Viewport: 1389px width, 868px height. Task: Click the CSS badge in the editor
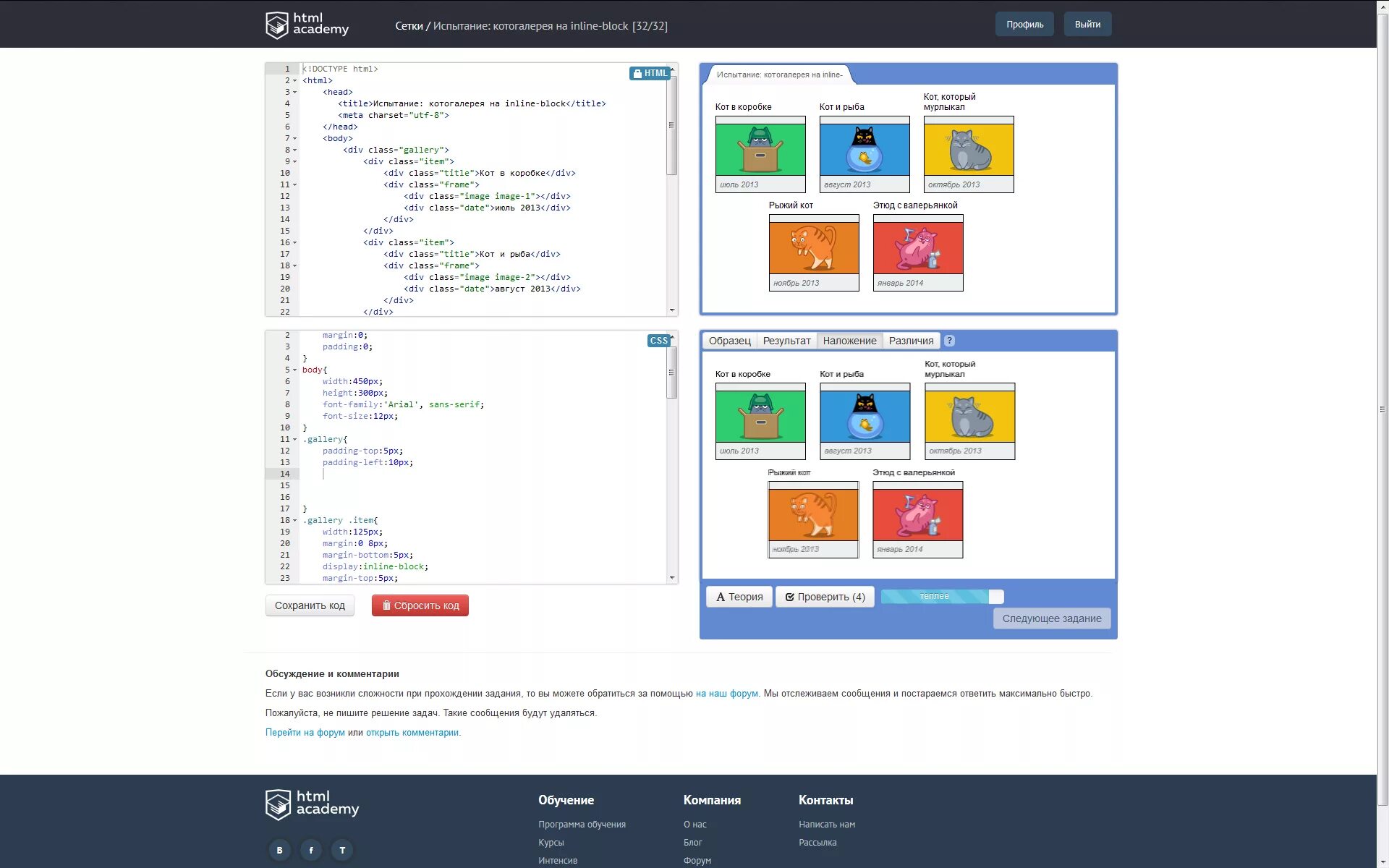[658, 341]
